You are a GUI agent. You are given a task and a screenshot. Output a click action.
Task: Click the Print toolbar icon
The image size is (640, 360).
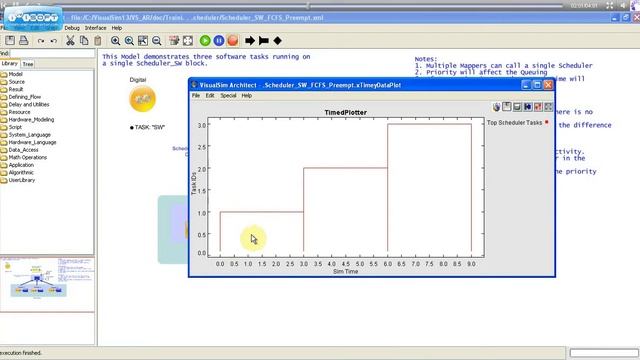[24, 40]
